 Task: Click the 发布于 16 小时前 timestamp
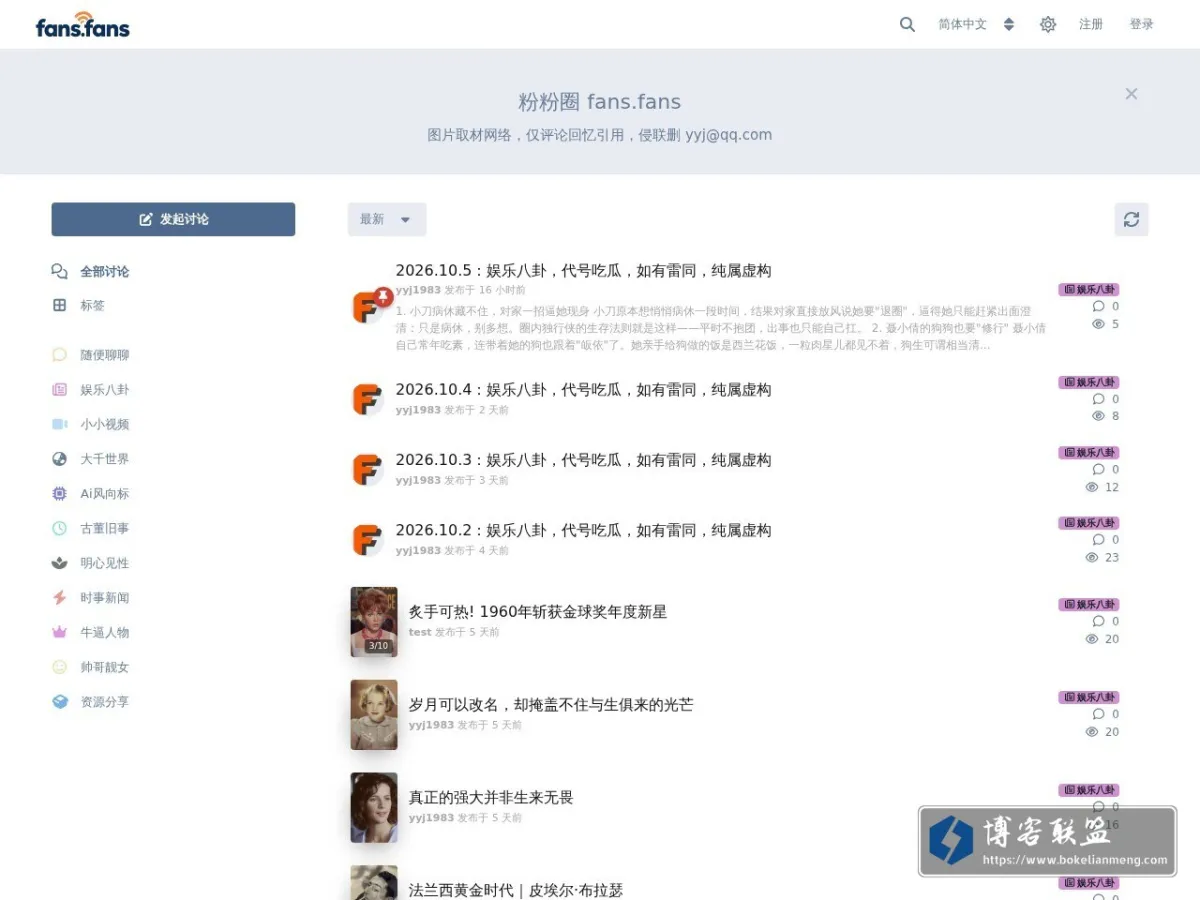[x=485, y=290]
